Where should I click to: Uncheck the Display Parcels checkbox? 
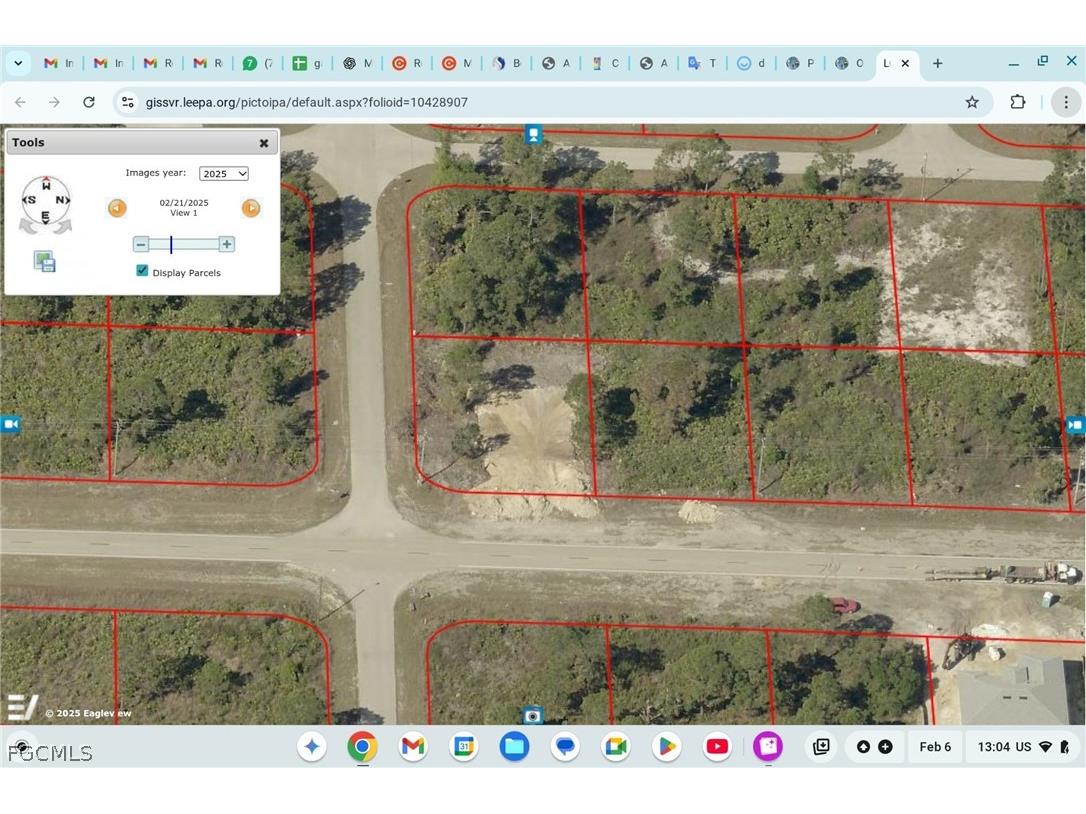coord(142,271)
